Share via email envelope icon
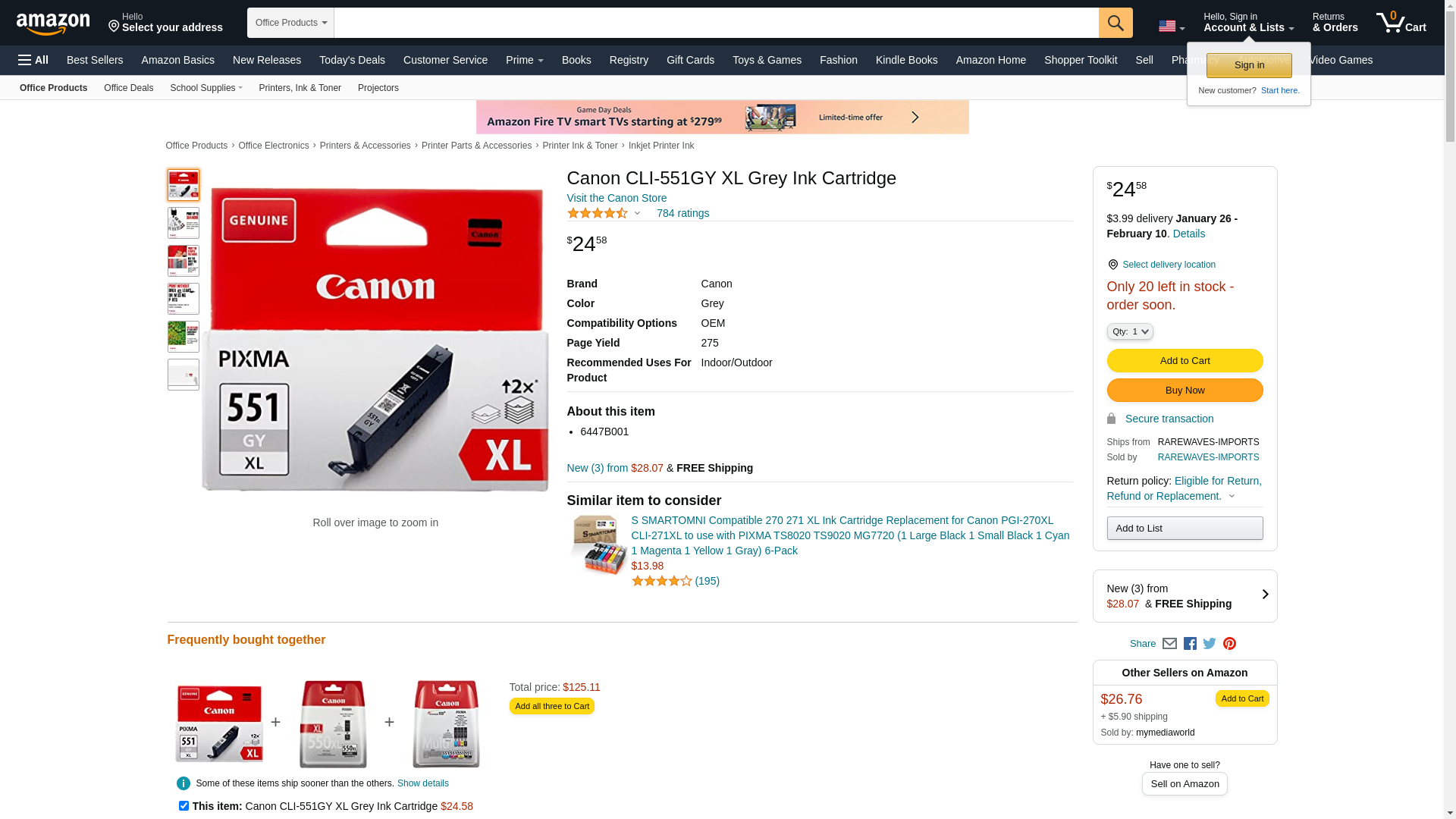Viewport: 1456px width, 819px height. (x=1169, y=644)
